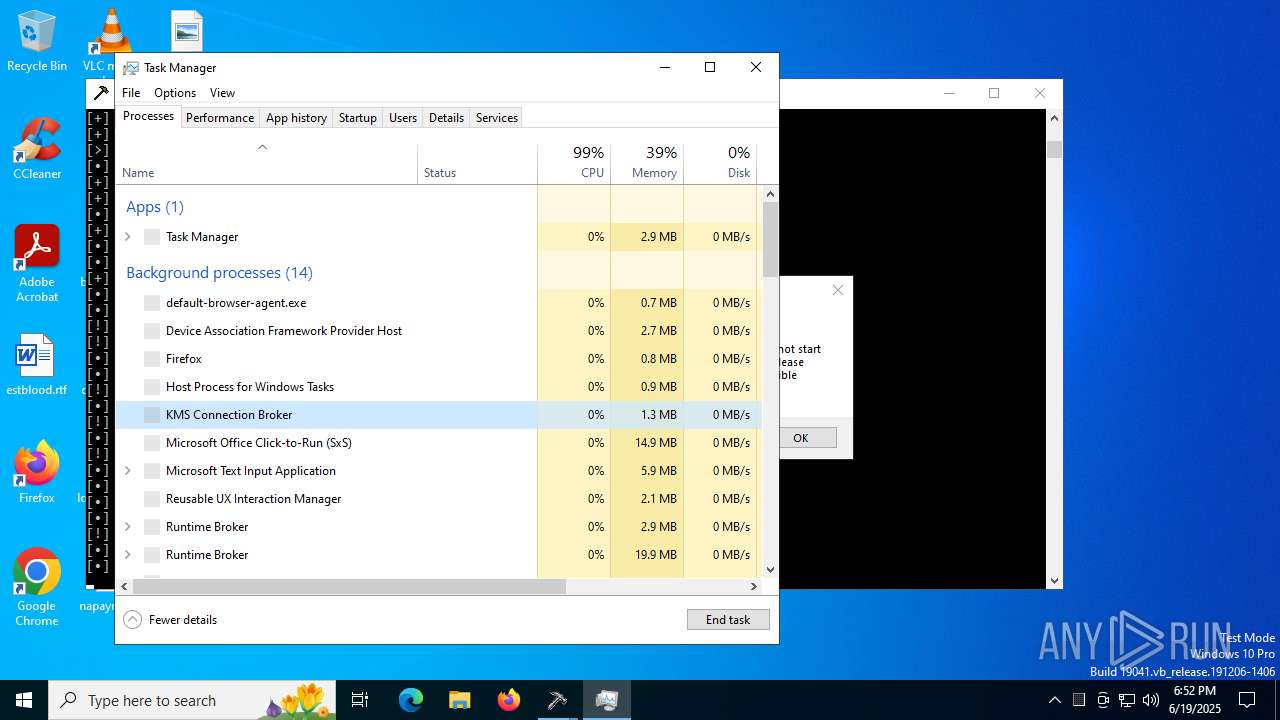This screenshot has width=1280, height=720.
Task: Collapse view with Fewer details
Action: pos(170,620)
